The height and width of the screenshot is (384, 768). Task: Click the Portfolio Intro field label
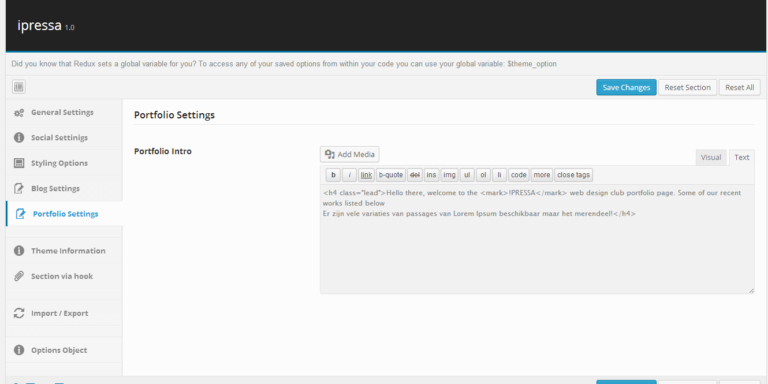coord(163,151)
